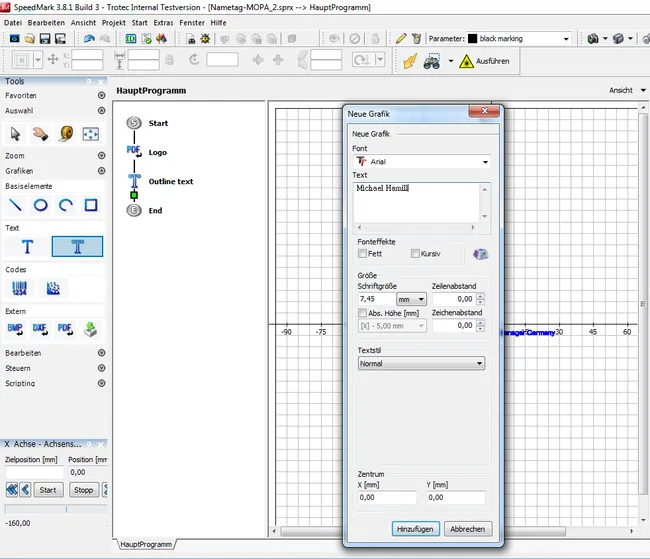This screenshot has height=559, width=650.
Task: Check the Abs. Höhe [mm] option
Action: pyautogui.click(x=362, y=312)
